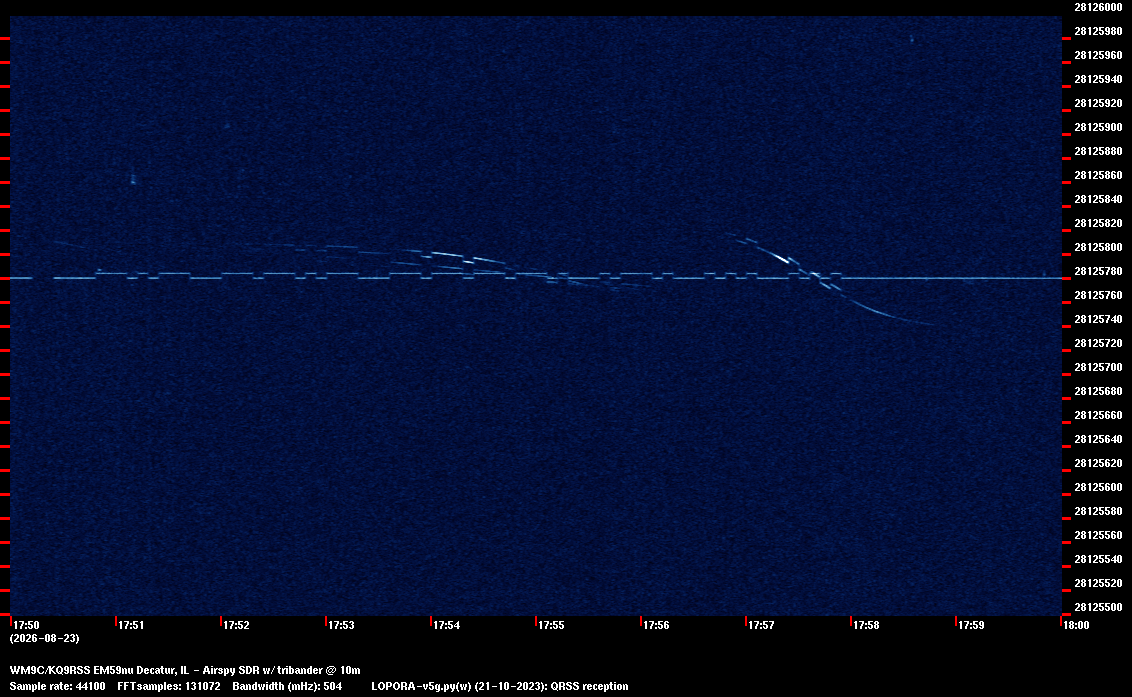
Task: Click frequency scale value 28125640
Action: click(x=1098, y=439)
